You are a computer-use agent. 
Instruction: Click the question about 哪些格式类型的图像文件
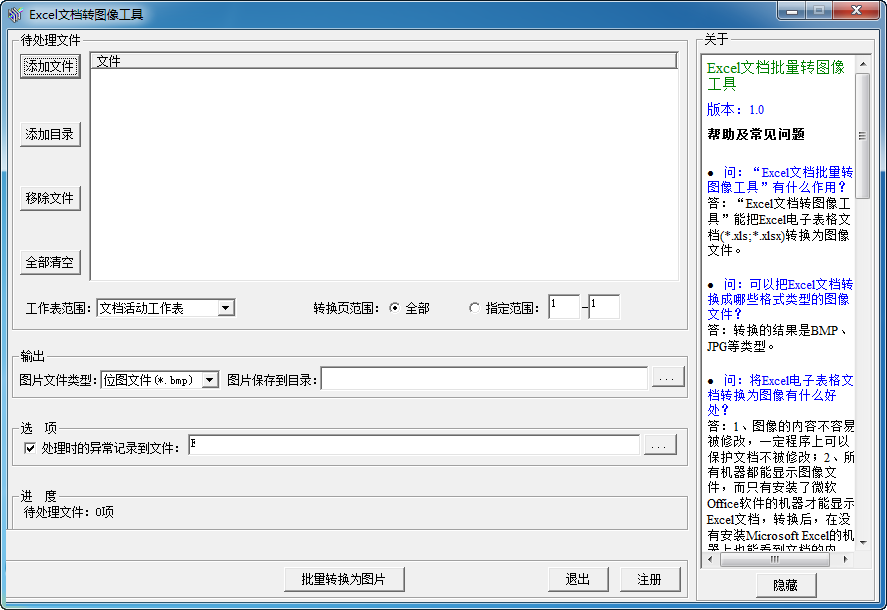pos(780,299)
